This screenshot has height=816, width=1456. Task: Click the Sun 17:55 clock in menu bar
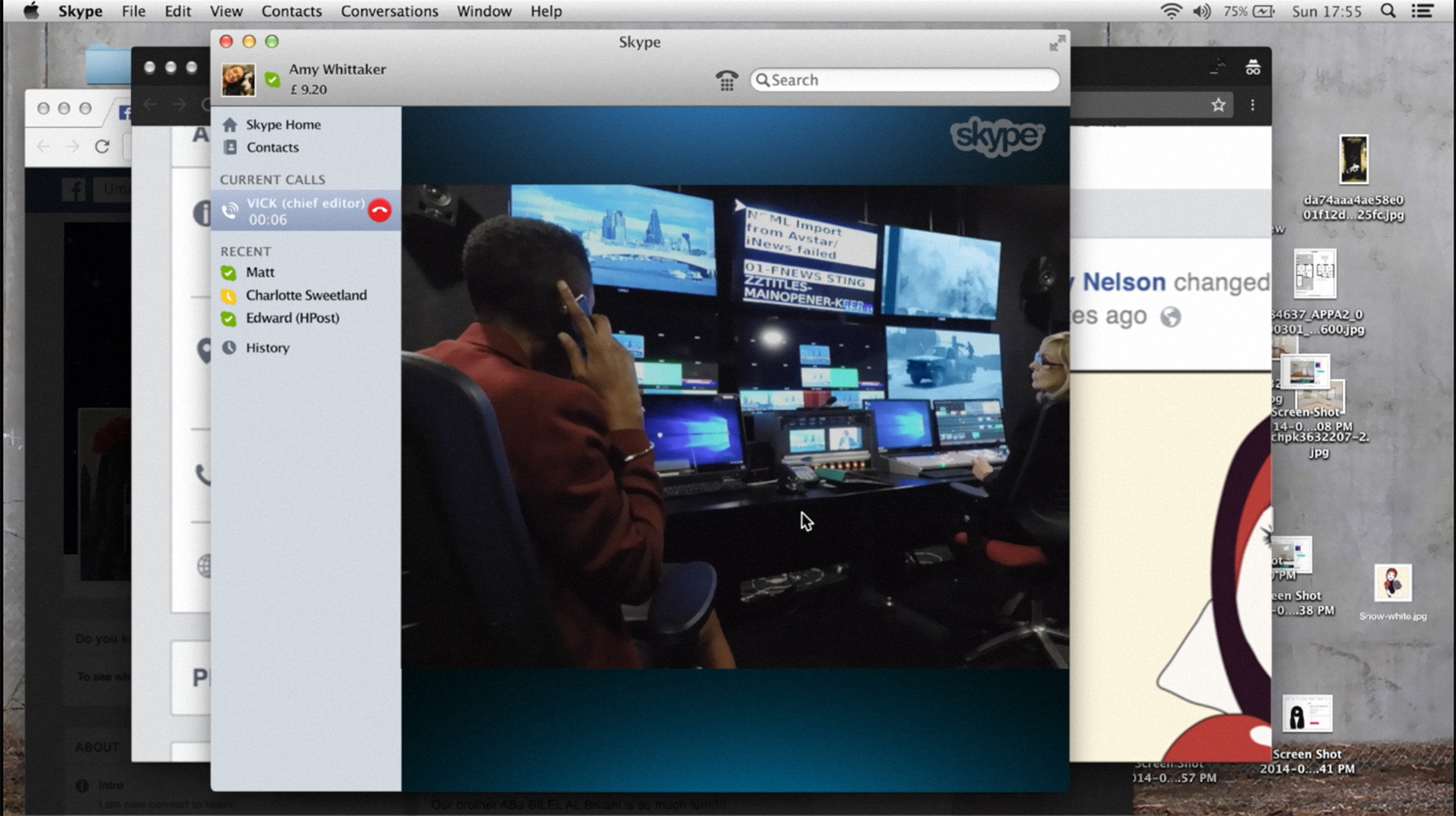[1327, 11]
